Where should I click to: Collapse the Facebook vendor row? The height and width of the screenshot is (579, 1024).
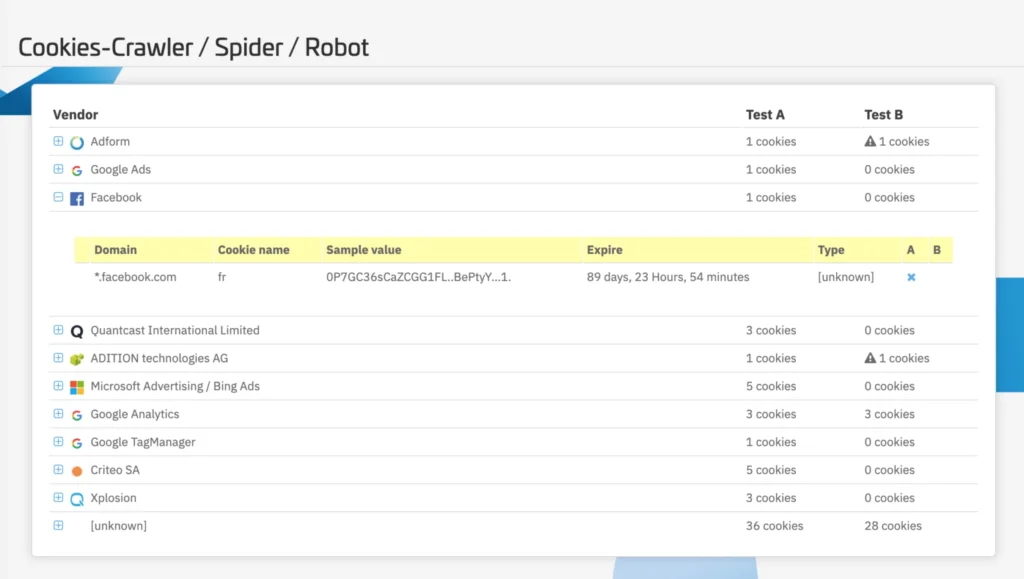point(58,197)
